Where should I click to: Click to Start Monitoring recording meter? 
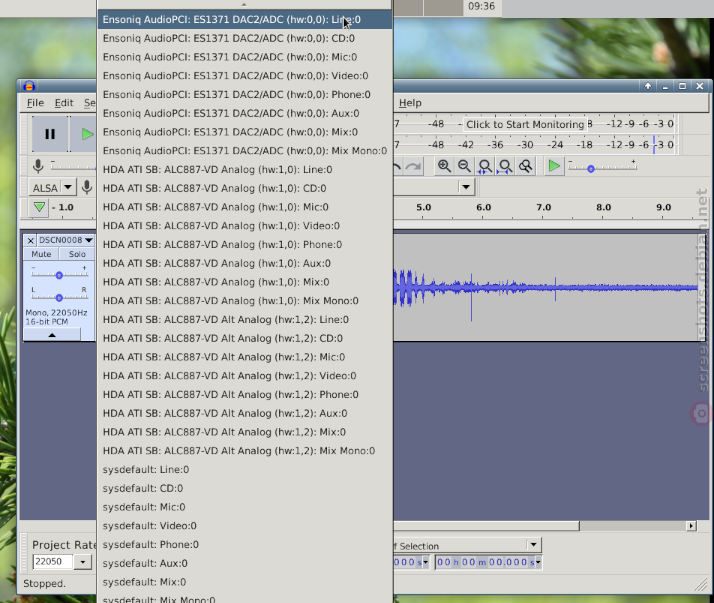525,124
